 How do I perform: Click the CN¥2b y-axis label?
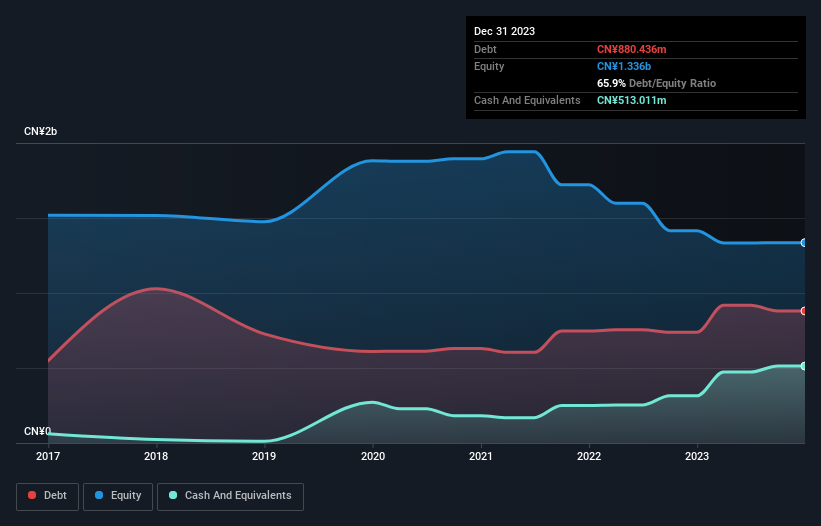[x=40, y=131]
